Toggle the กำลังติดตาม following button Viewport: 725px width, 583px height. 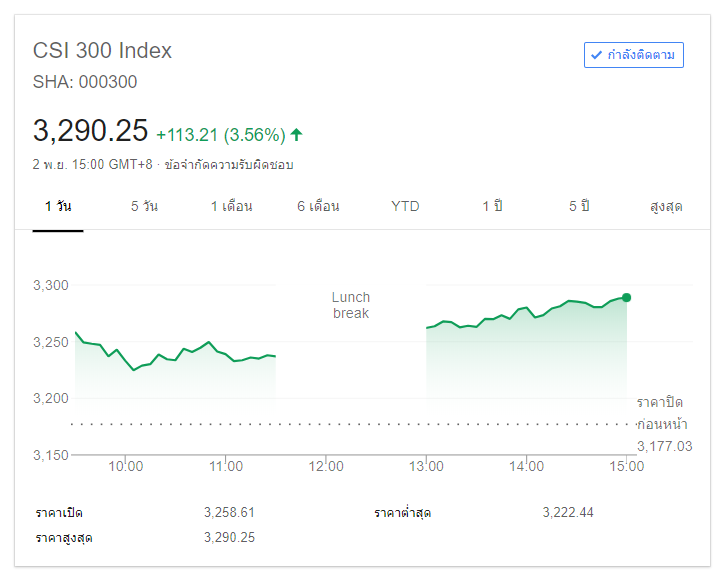(x=634, y=55)
